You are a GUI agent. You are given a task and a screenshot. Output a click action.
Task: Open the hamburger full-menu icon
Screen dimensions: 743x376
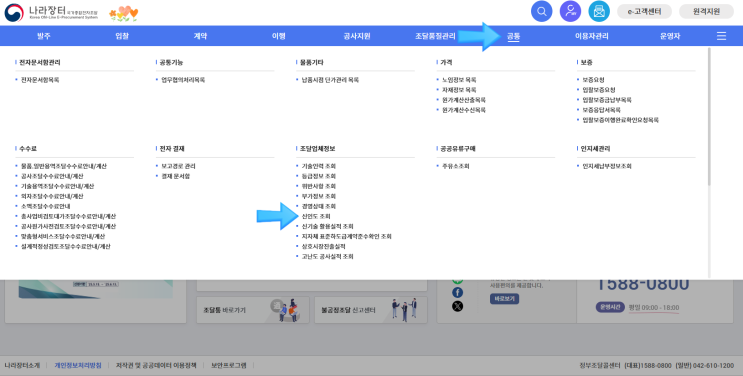click(x=721, y=36)
